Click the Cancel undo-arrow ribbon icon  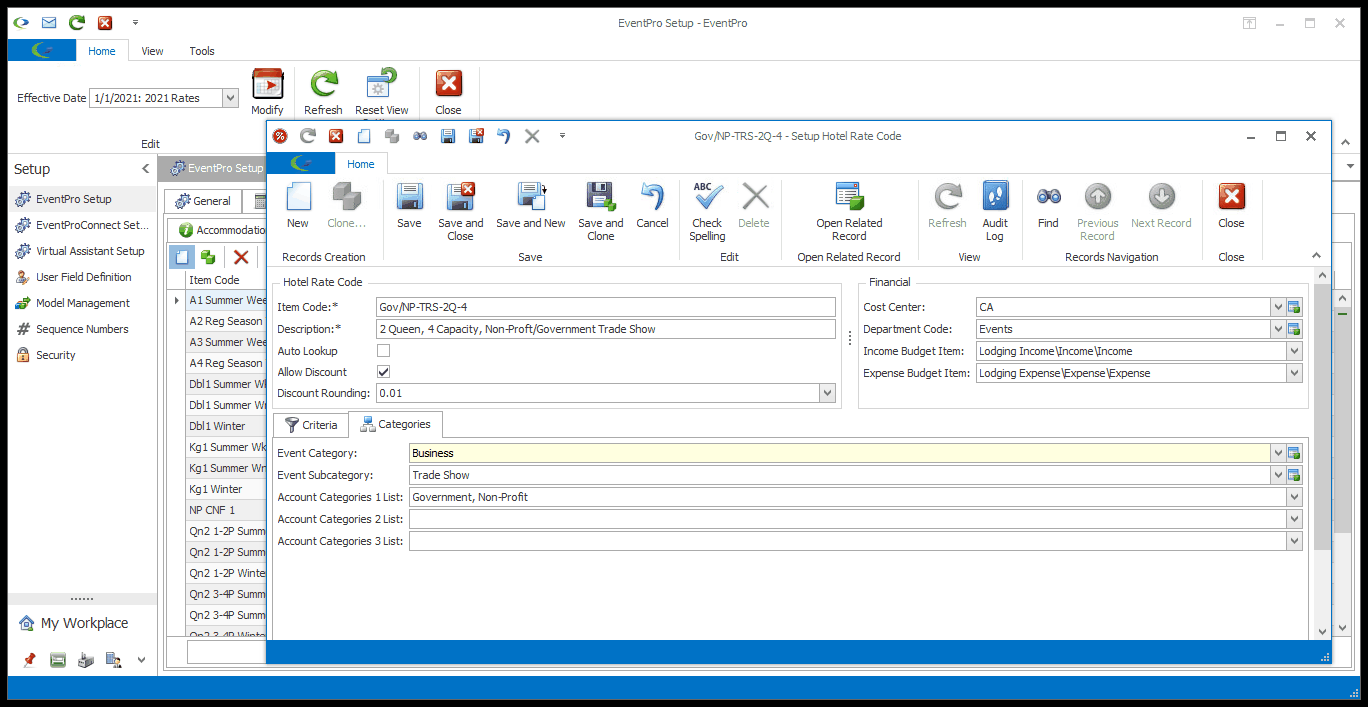pyautogui.click(x=652, y=196)
